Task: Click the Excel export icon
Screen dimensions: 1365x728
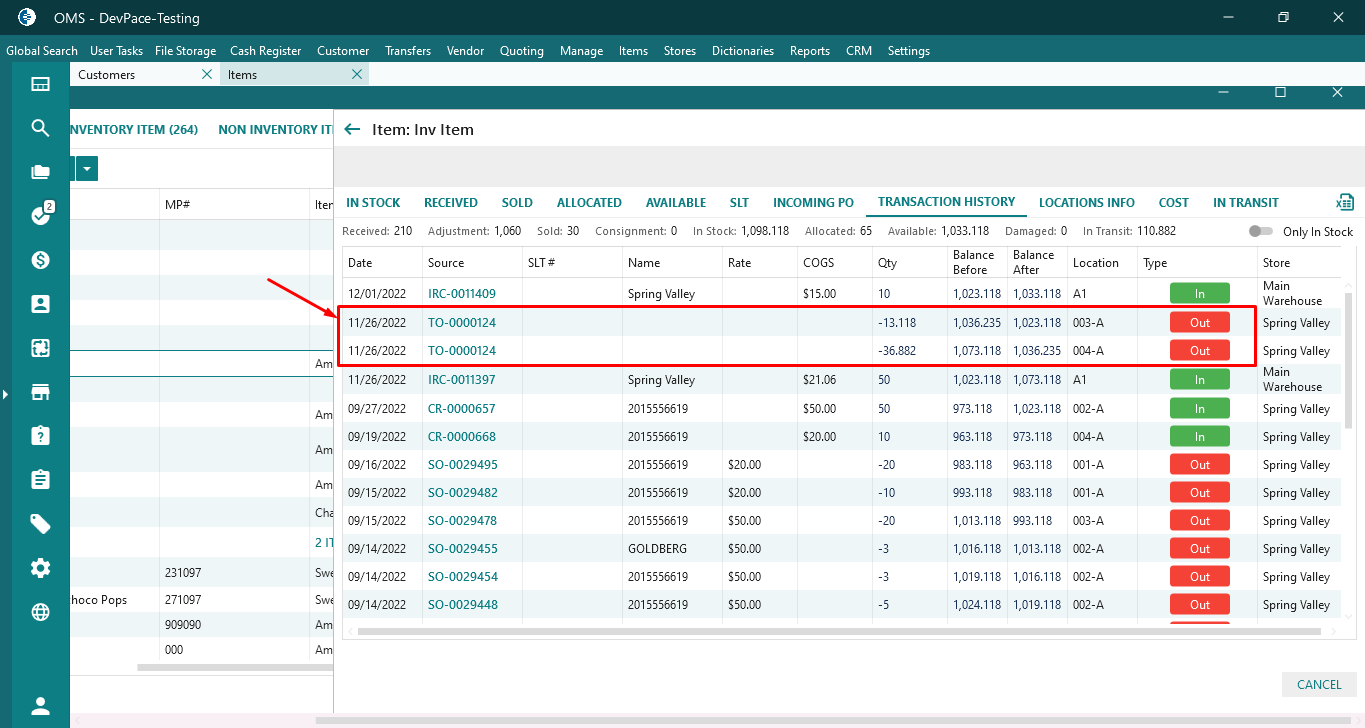Action: 1345,202
